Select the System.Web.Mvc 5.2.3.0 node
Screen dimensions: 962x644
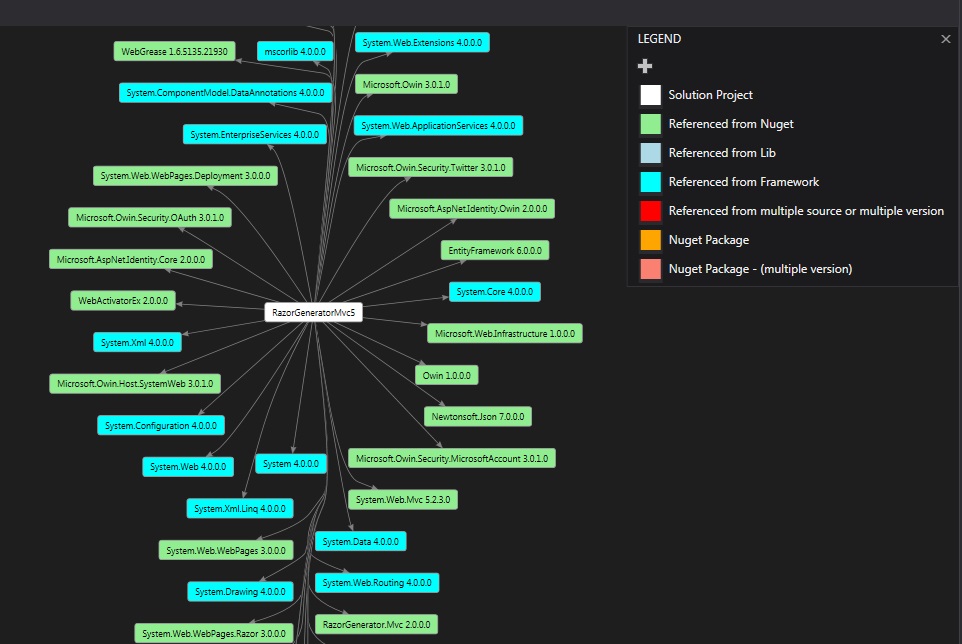tap(403, 499)
